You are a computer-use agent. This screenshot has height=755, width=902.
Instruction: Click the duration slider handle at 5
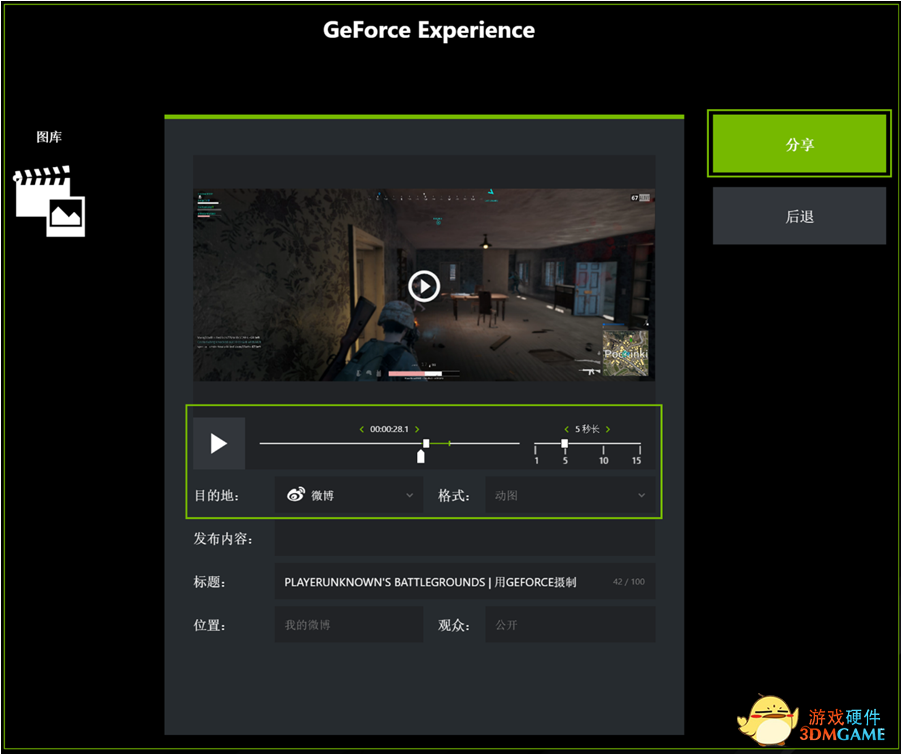564,443
